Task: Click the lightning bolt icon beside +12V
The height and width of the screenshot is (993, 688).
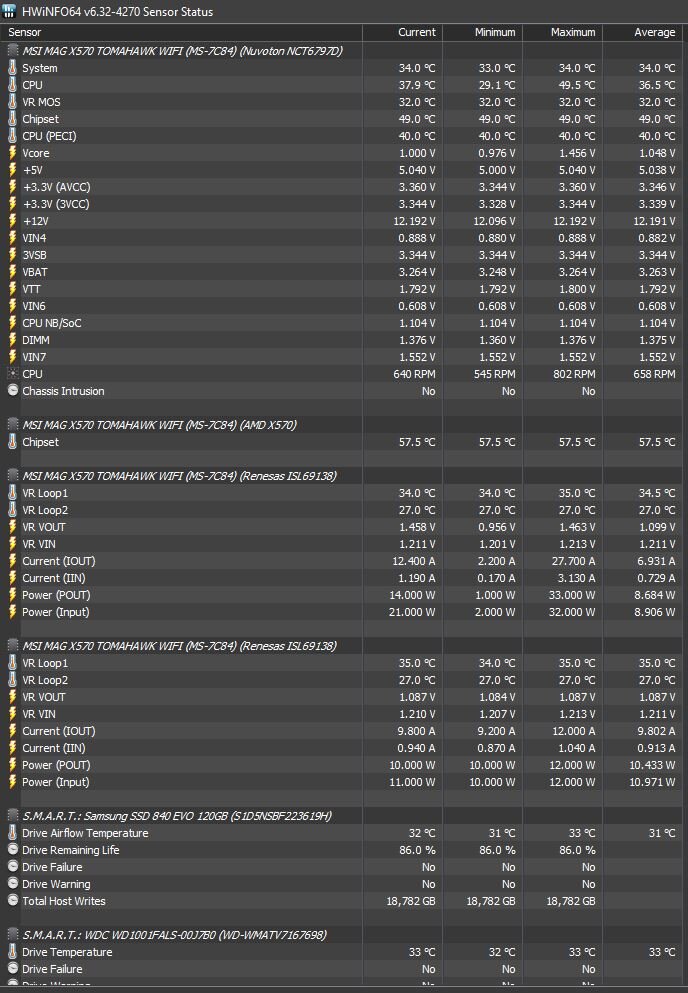Action: [x=12, y=221]
